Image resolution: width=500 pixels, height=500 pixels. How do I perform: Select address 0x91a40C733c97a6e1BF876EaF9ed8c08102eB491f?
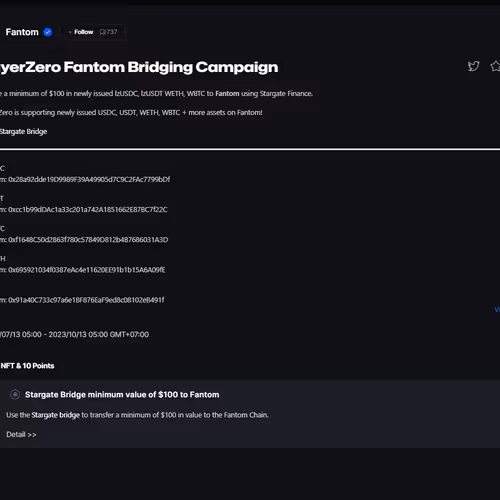(86, 300)
